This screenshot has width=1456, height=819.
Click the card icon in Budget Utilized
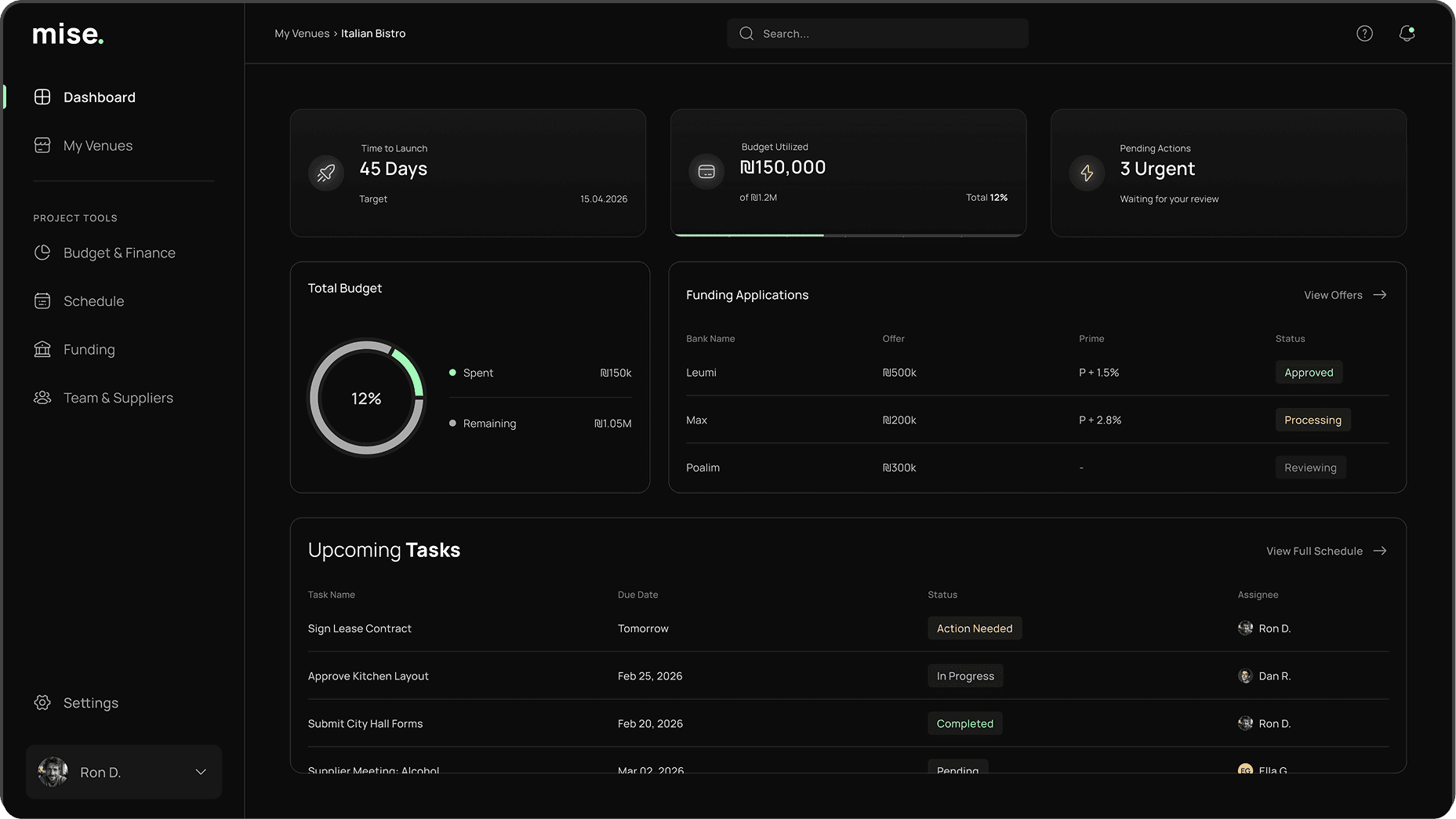[x=706, y=171]
